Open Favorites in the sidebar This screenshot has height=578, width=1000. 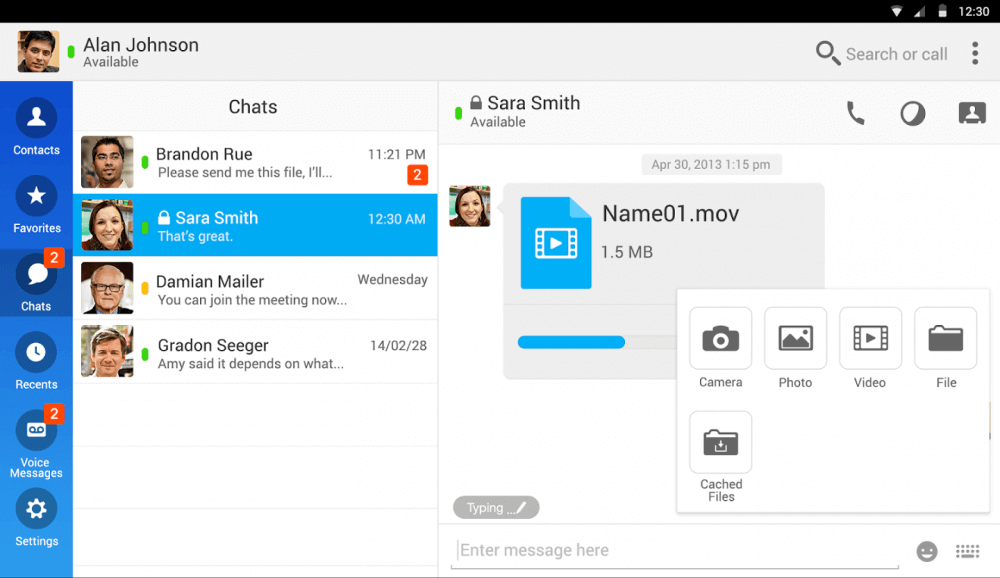[36, 205]
